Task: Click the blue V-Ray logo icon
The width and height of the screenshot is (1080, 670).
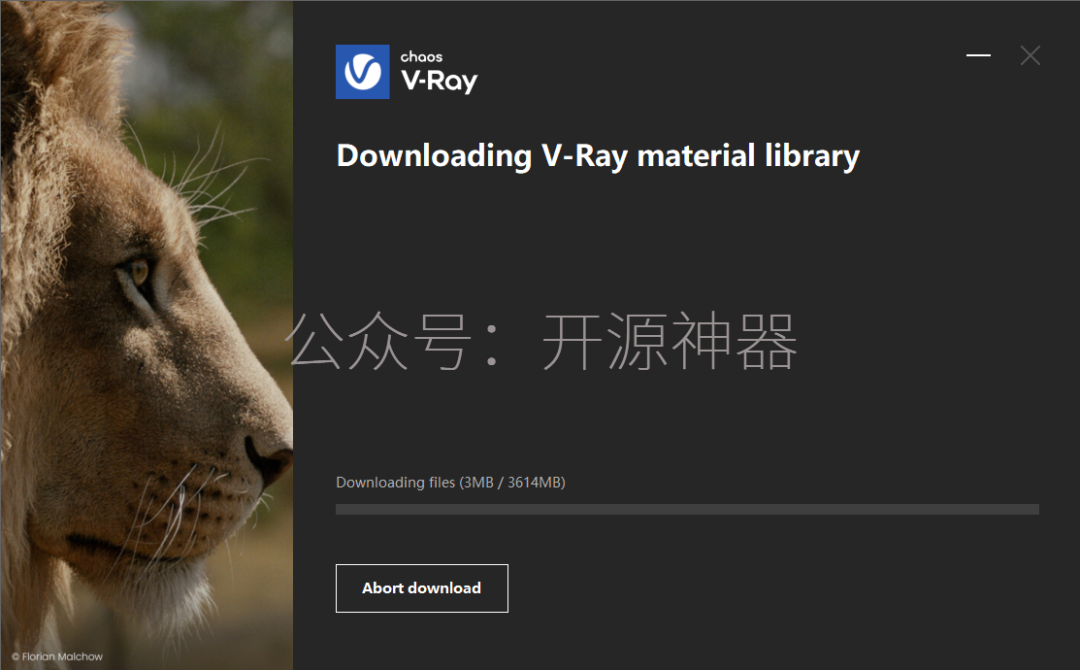Action: click(362, 72)
